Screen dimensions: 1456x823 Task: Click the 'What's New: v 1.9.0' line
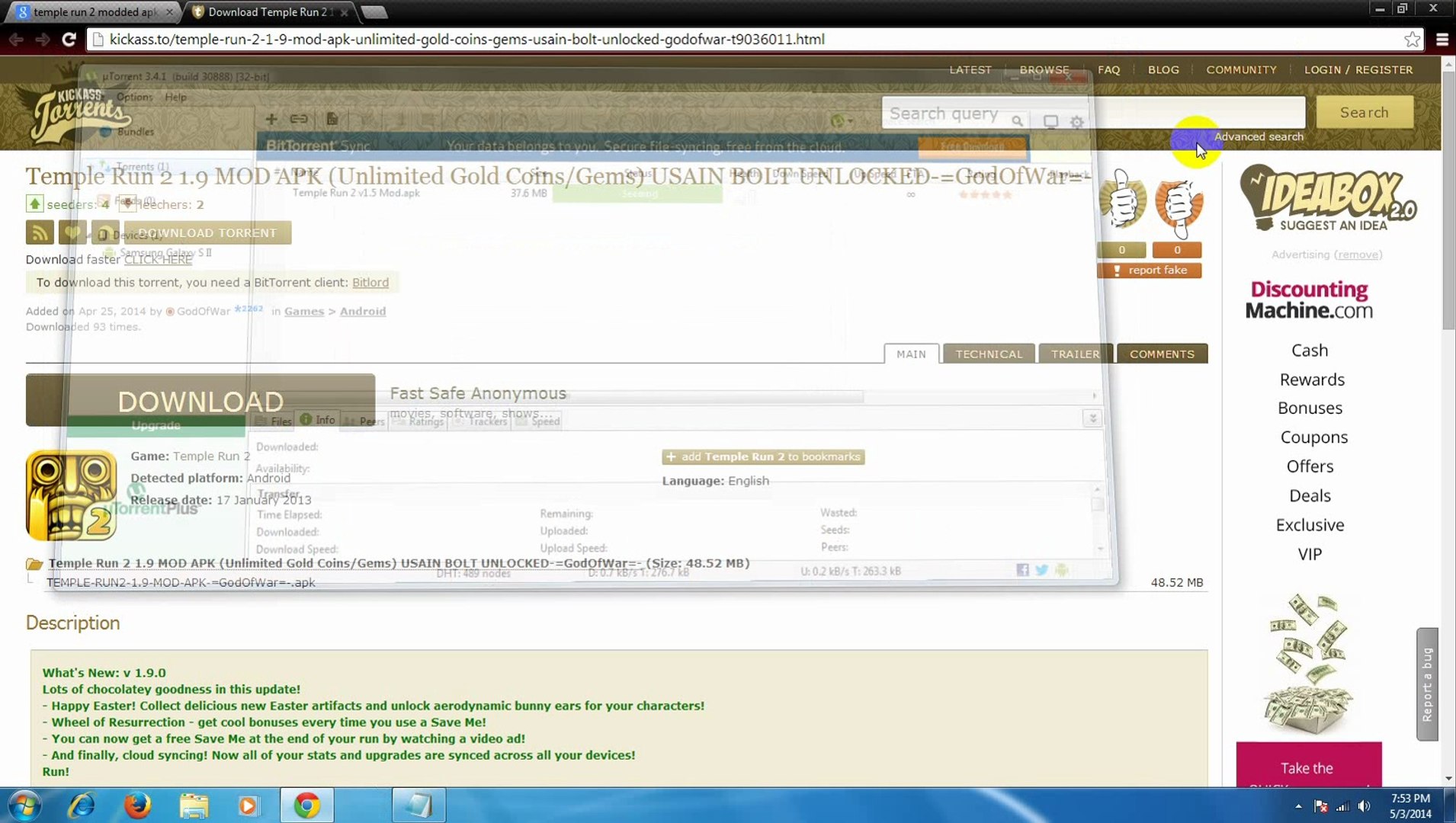tap(104, 673)
